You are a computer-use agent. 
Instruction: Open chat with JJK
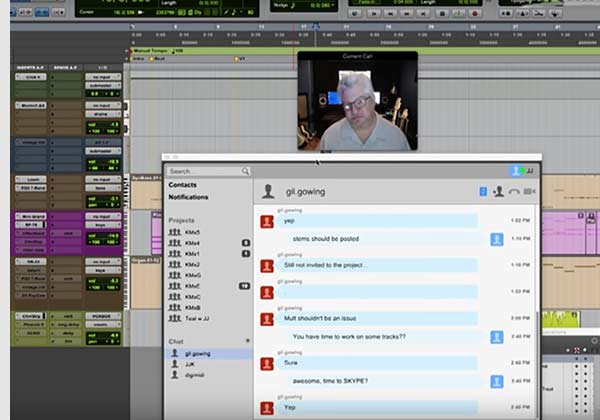pyautogui.click(x=188, y=364)
